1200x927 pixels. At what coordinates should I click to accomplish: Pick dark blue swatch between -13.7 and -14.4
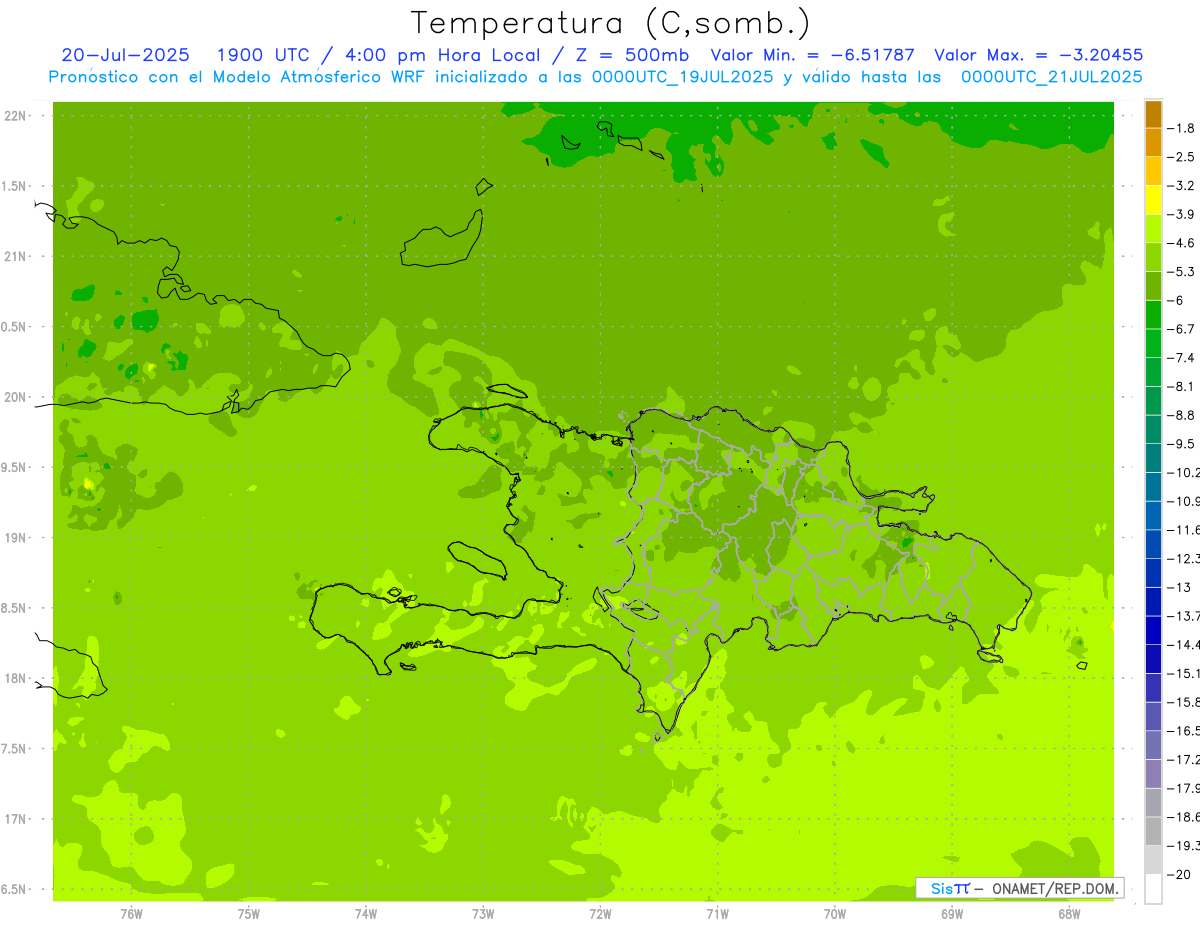tap(1153, 630)
